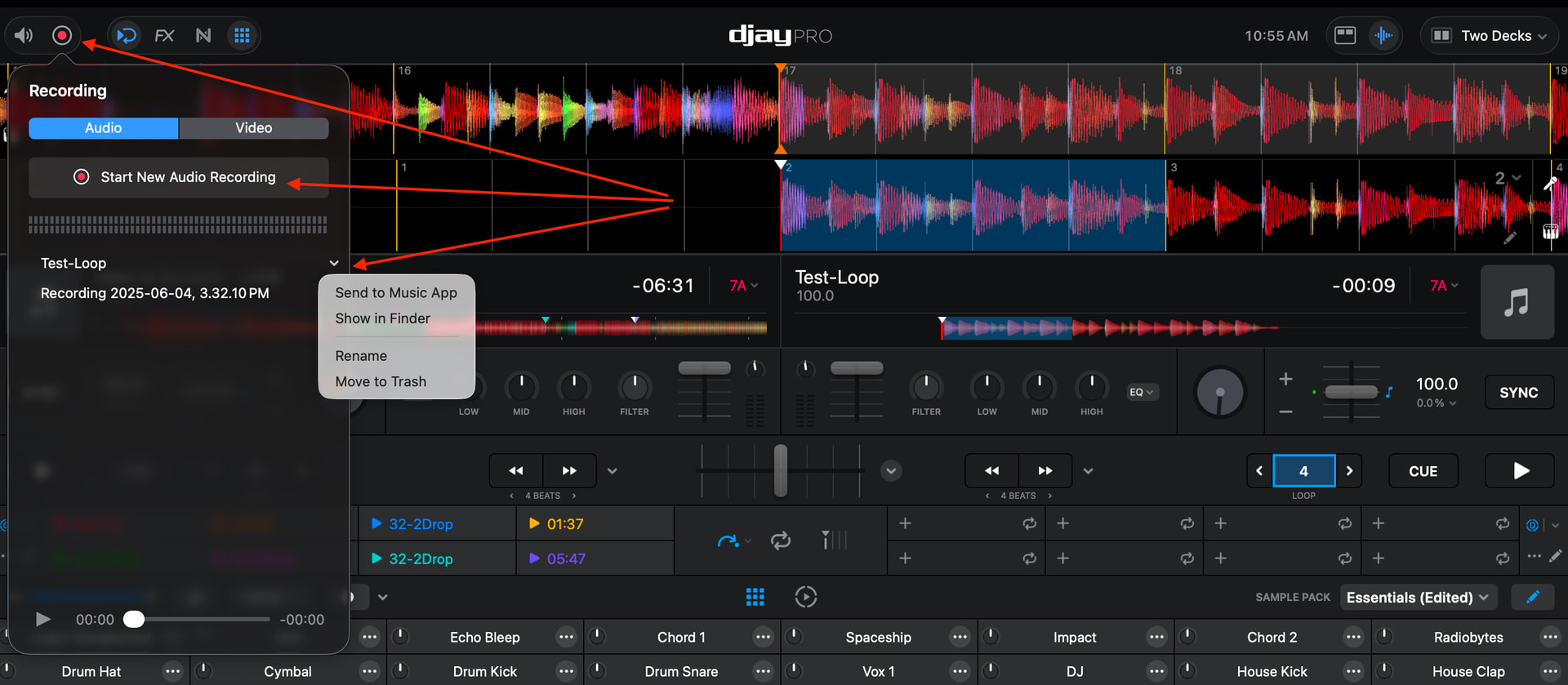Toggle the automix loop icon in toolbar
This screenshot has width=1568, height=685.
click(x=126, y=35)
